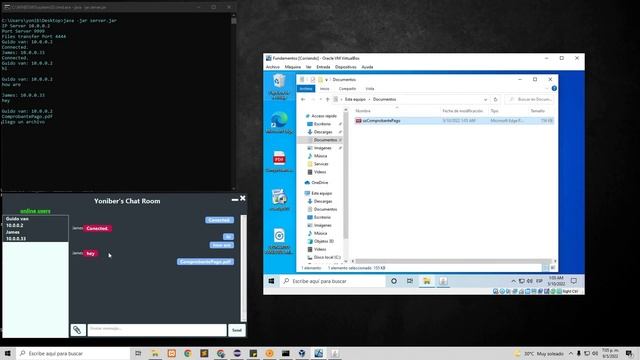This screenshot has height=360, width=640.
Task: Click VM Cortana circle icon
Action: click(x=394, y=281)
